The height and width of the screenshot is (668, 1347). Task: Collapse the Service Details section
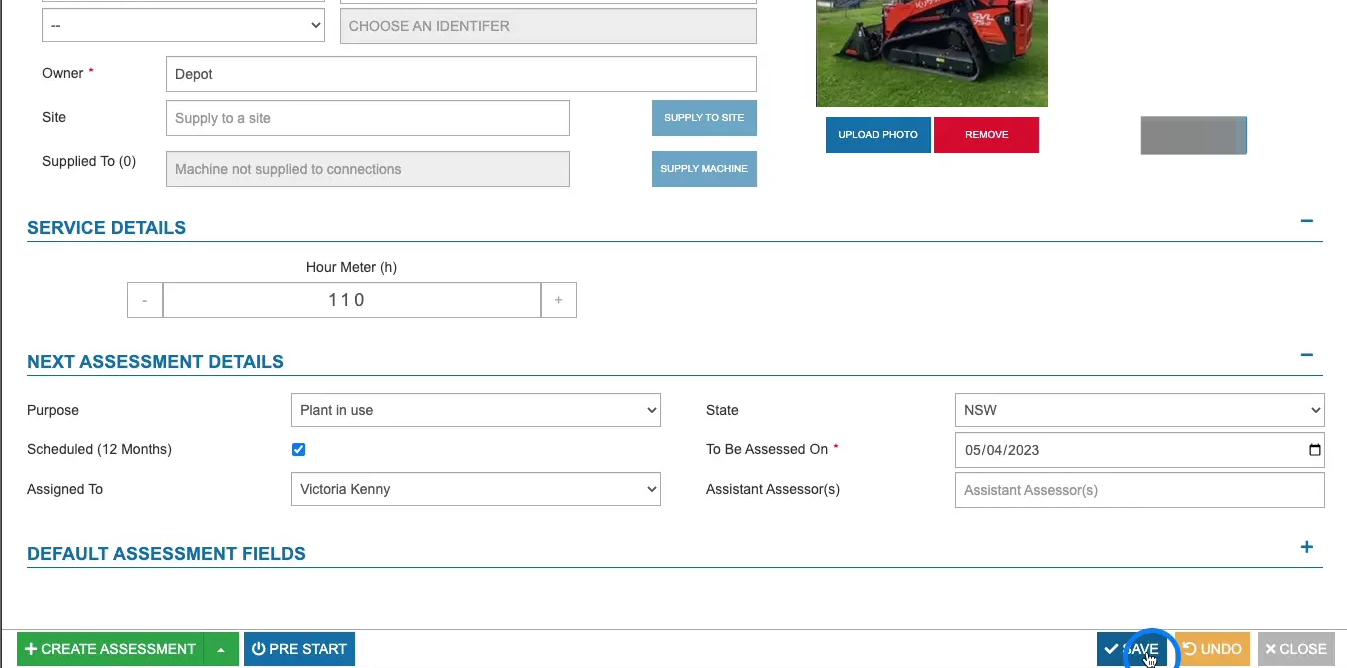pyautogui.click(x=1306, y=221)
